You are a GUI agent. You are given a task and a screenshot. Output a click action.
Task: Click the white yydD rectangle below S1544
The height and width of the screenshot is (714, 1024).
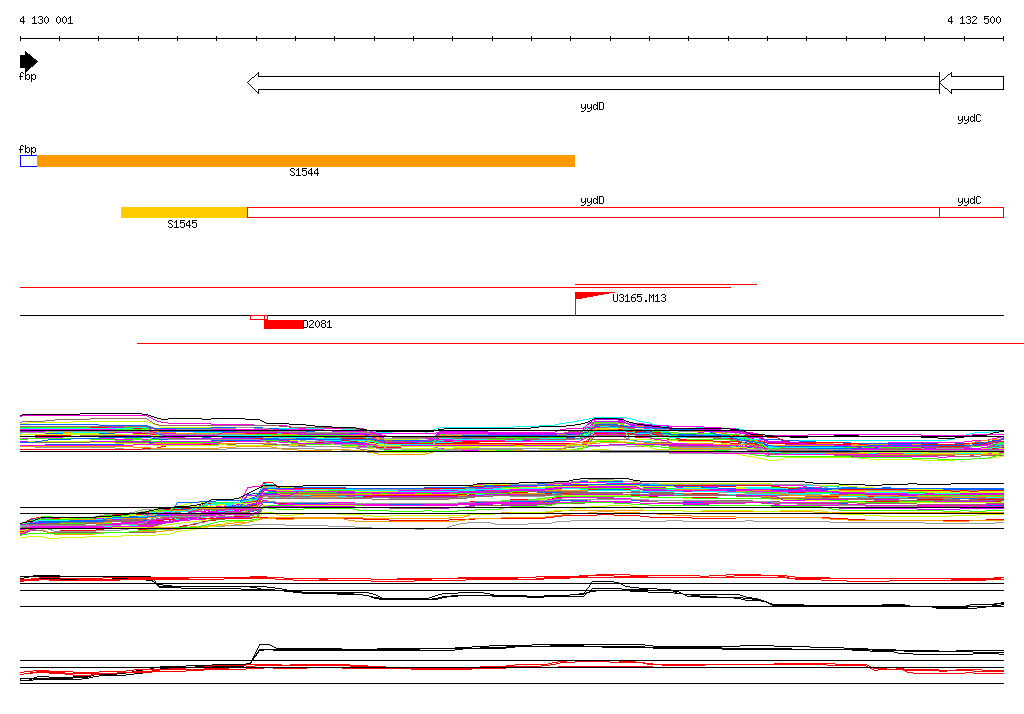(593, 212)
